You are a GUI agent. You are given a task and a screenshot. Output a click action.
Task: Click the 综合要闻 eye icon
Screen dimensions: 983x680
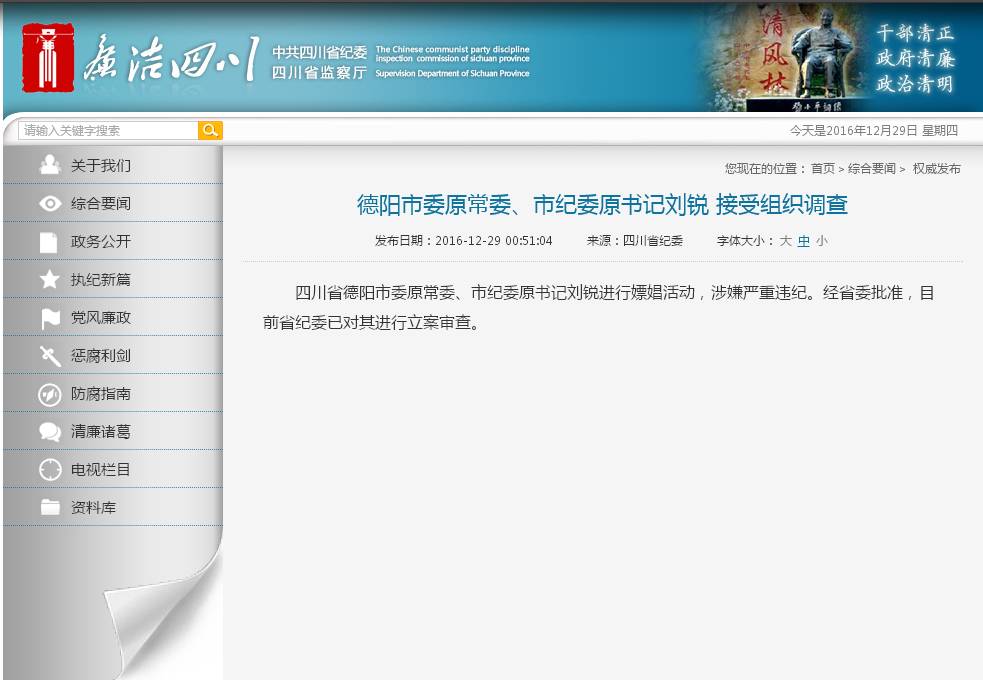(50, 203)
